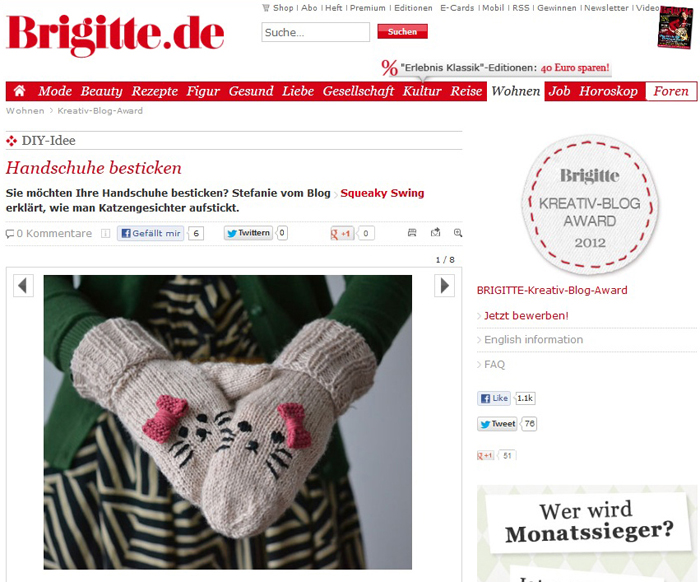The image size is (700, 582).
Task: Click the info icon next to Kommentare
Action: (105, 233)
